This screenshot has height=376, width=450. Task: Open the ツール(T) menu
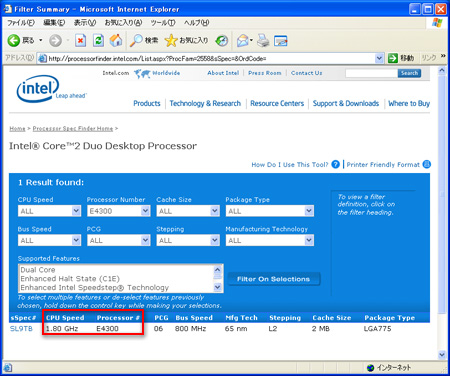(x=163, y=23)
